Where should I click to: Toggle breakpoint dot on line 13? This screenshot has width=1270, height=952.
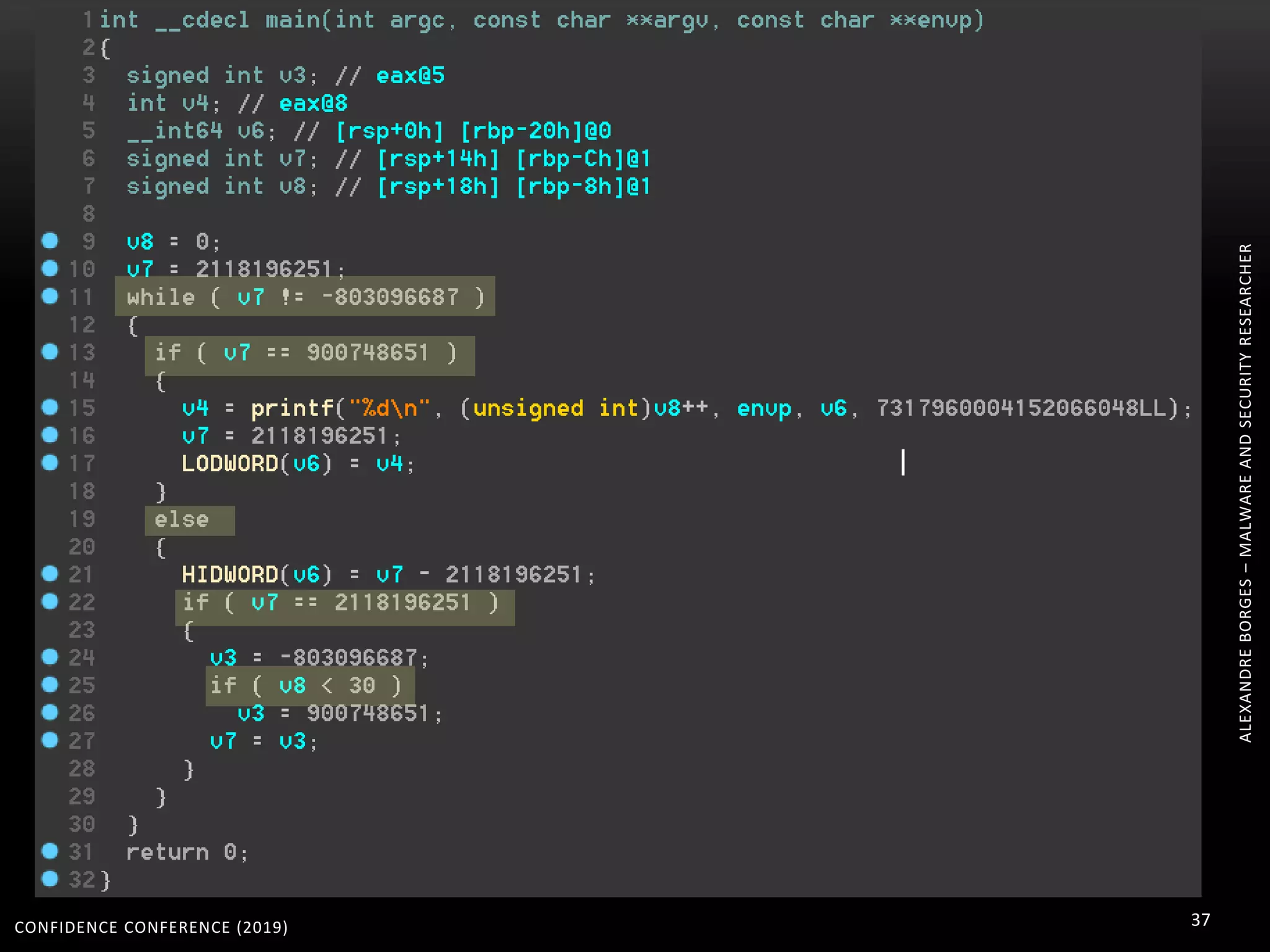pyautogui.click(x=50, y=351)
